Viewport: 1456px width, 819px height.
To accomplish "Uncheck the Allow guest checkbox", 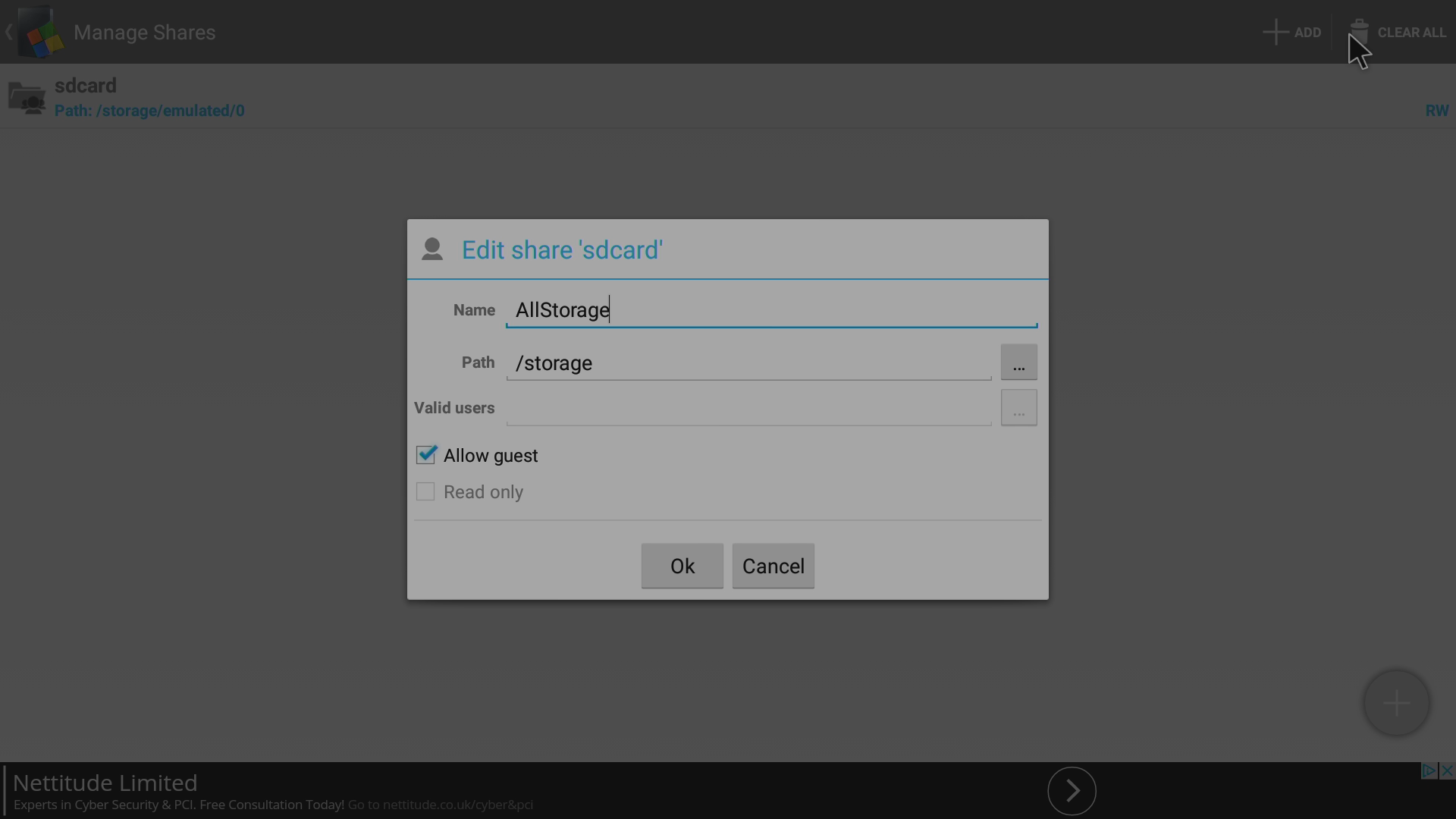I will tap(426, 455).
